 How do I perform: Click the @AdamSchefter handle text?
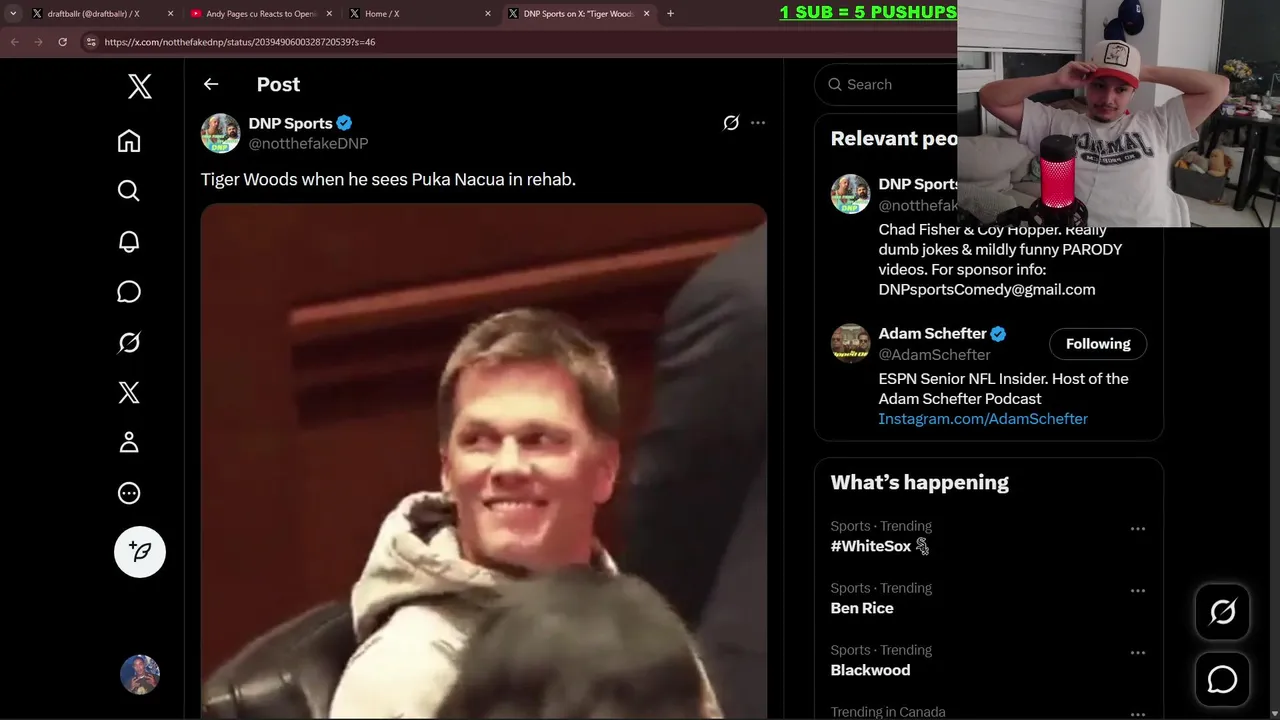[935, 355]
